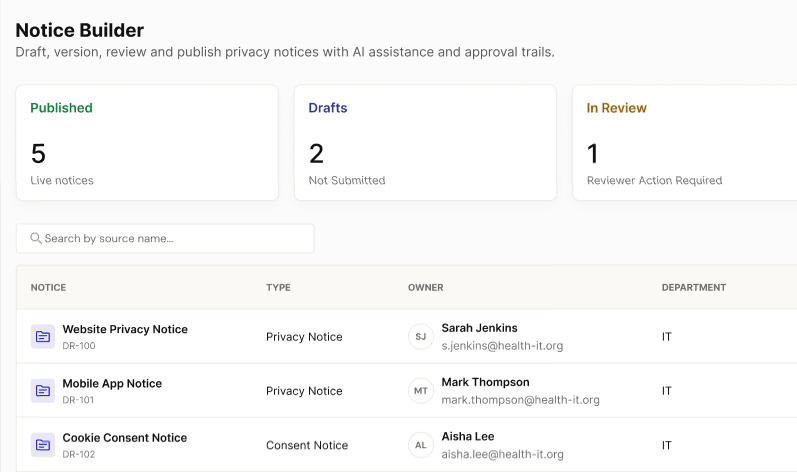Click owner name Mark Thompson
The width and height of the screenshot is (797, 472).
[x=485, y=382]
